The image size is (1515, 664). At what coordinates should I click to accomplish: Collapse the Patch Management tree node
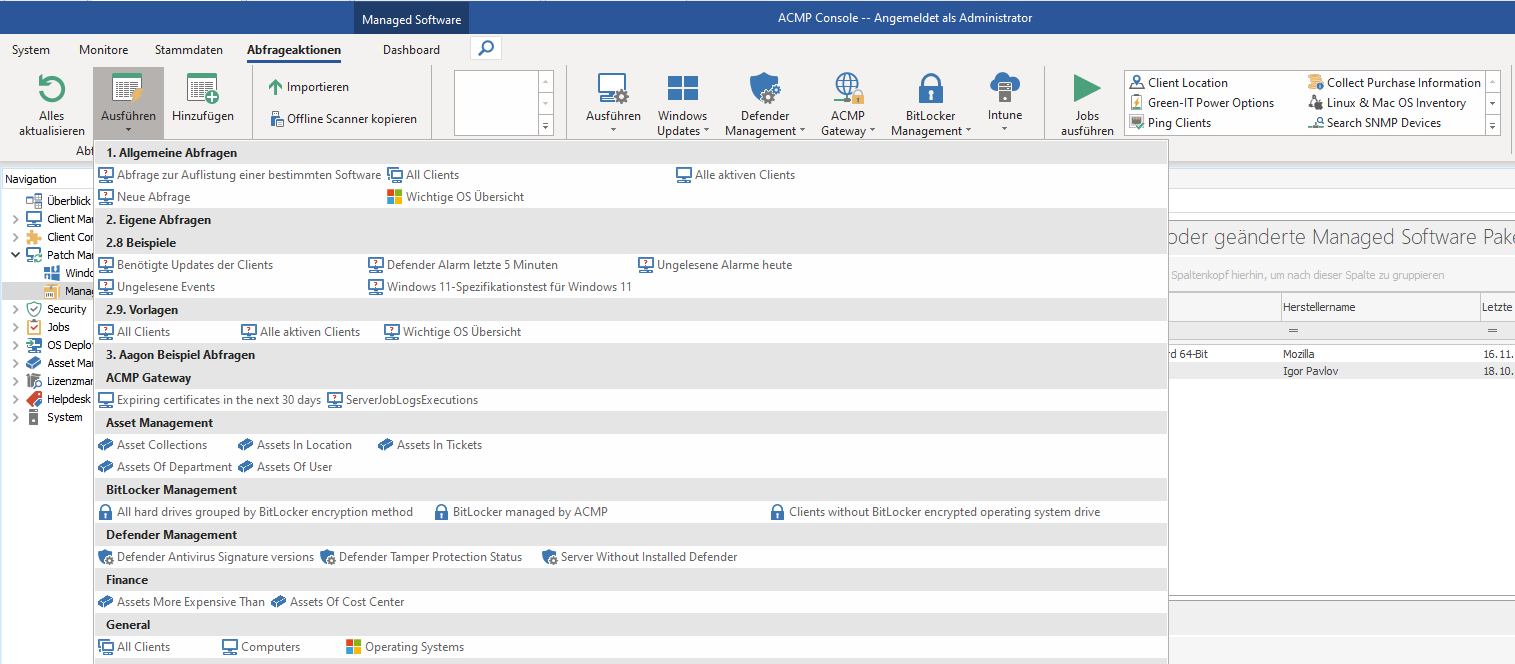click(14, 254)
